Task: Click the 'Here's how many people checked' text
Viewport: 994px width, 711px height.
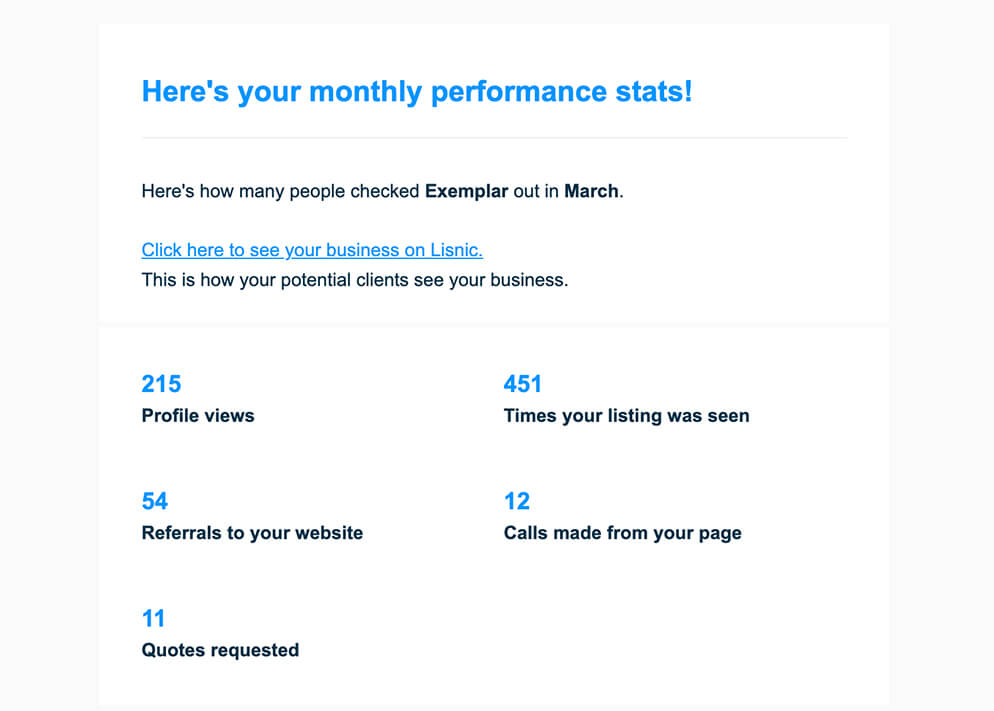Action: [x=280, y=191]
